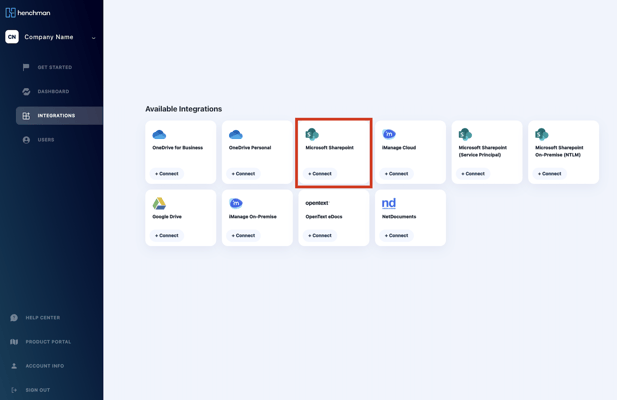Select Integrations in the sidebar

[x=56, y=116]
